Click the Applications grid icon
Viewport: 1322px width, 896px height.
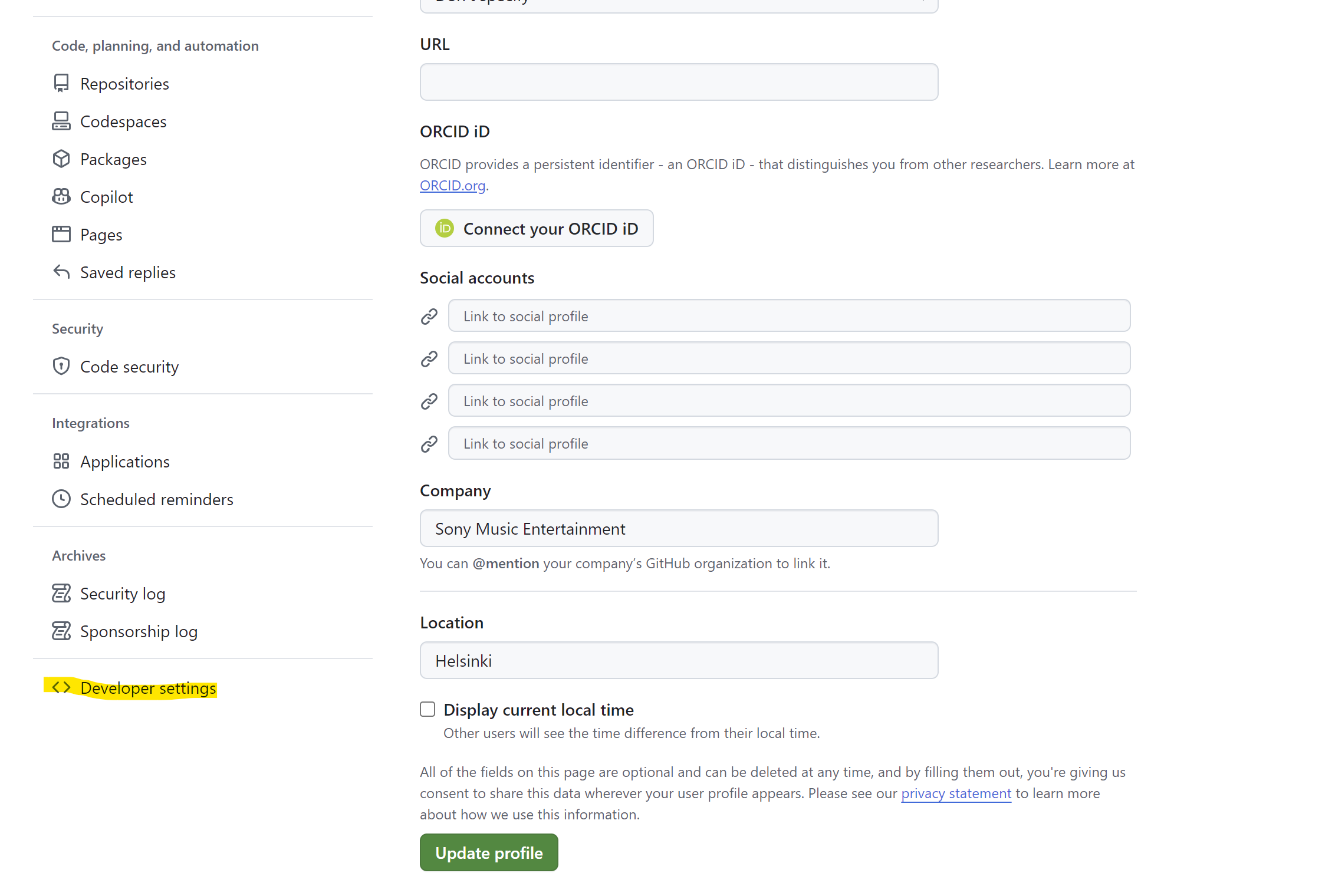click(61, 461)
